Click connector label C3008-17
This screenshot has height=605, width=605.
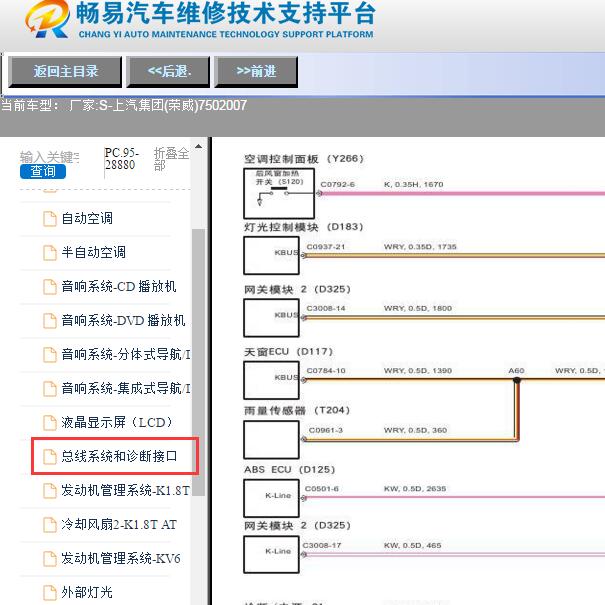pyautogui.click(x=322, y=546)
